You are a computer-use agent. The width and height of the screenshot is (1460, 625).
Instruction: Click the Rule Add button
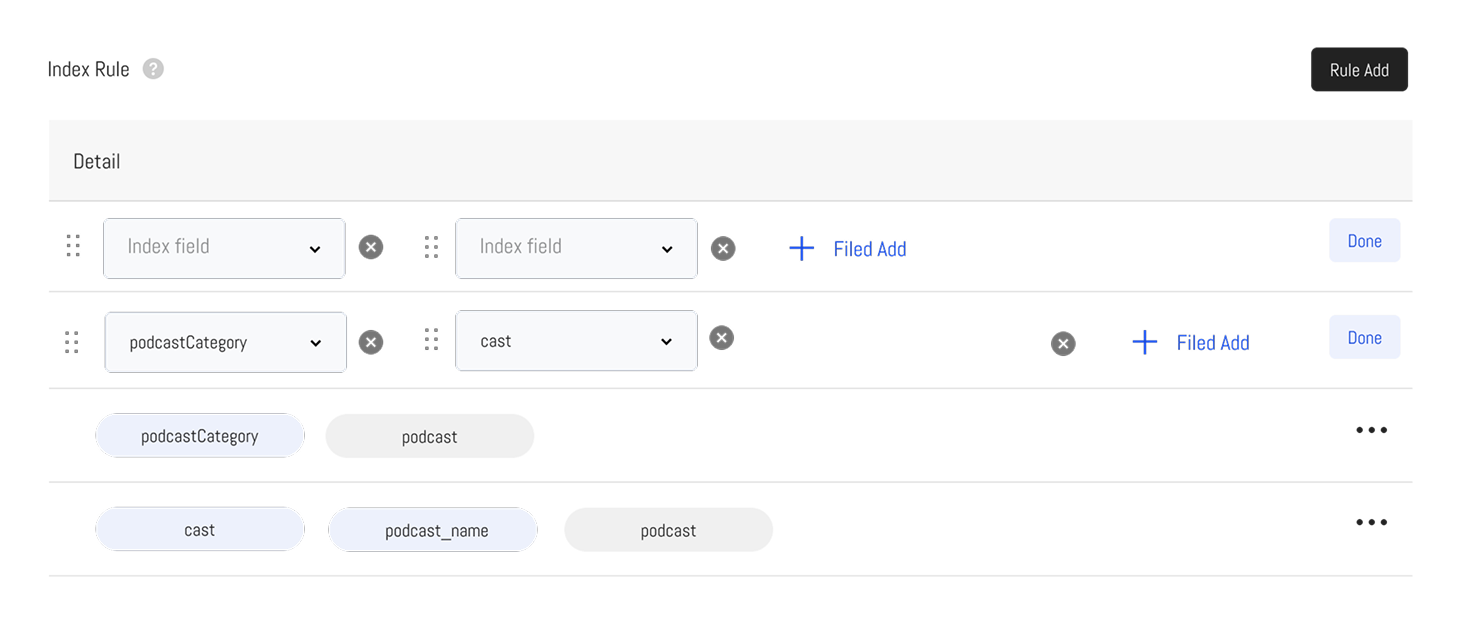[x=1359, y=70]
